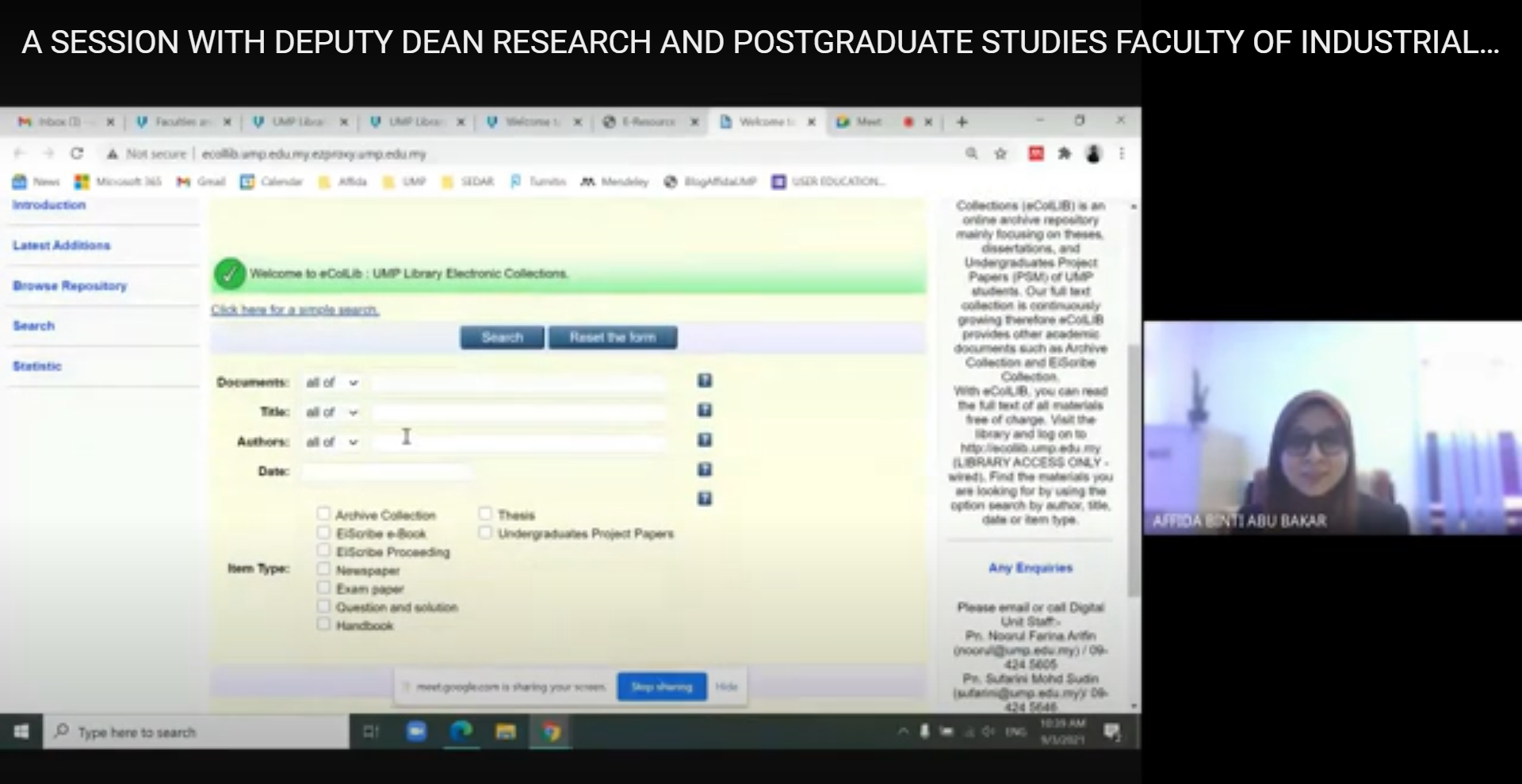Open the Documents 'all of' dropdown
The height and width of the screenshot is (784, 1522).
(x=331, y=383)
